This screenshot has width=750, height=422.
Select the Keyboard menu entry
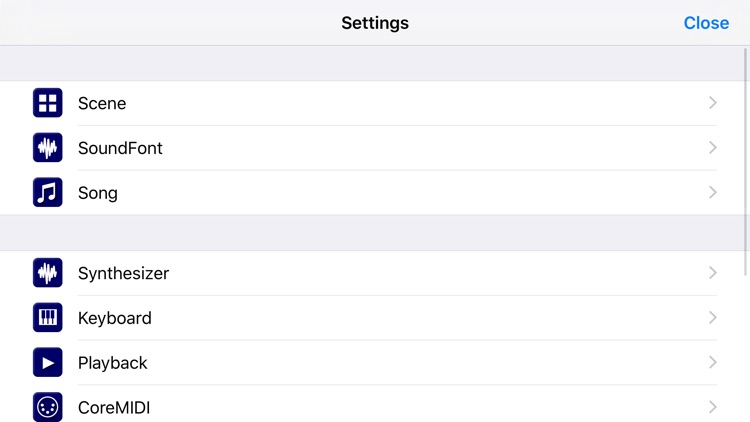point(375,318)
